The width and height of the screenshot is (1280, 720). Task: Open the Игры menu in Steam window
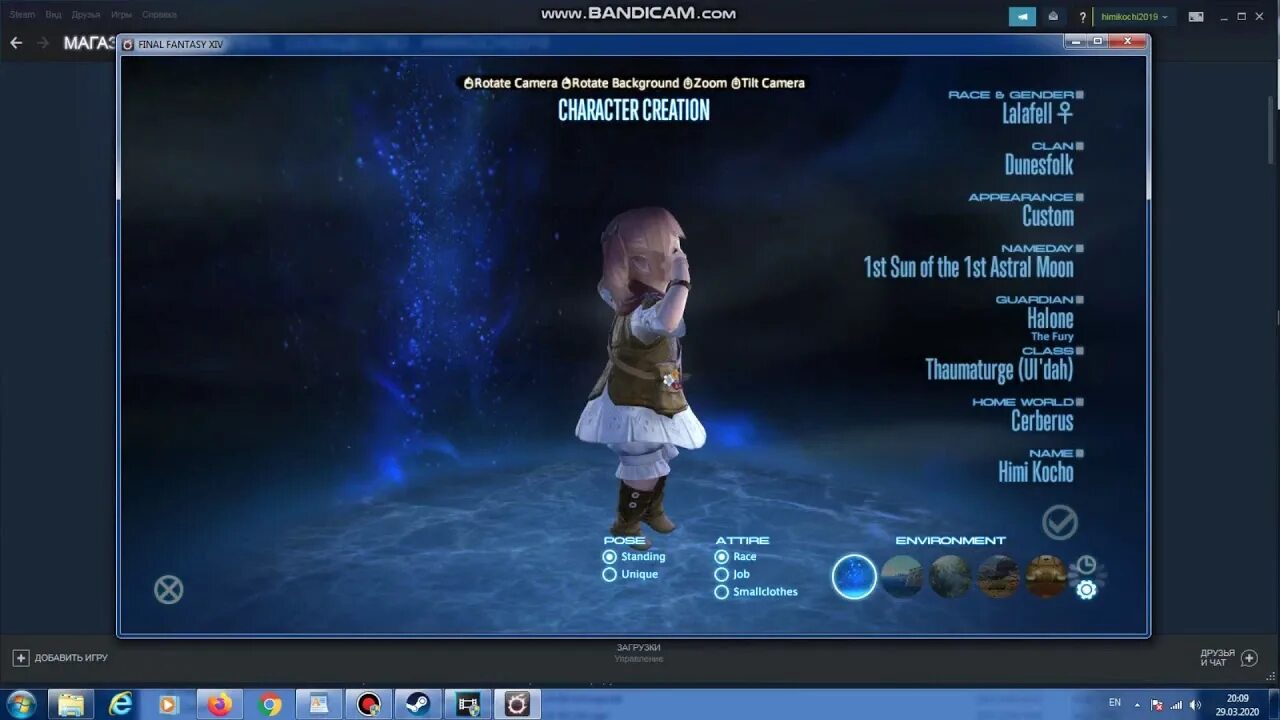coord(121,15)
